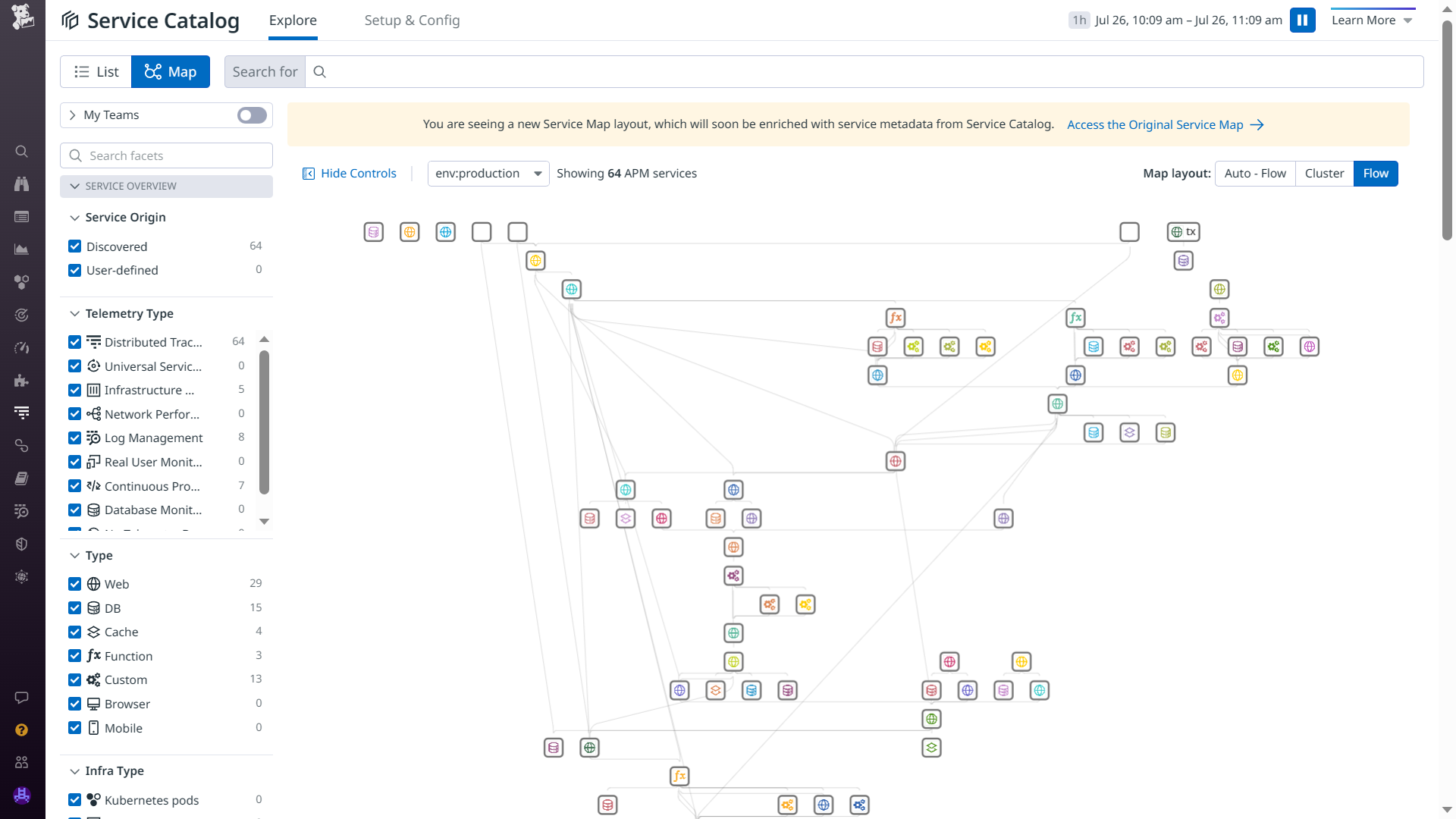This screenshot has height=819, width=1456.
Task: Select the Cluster map layout
Action: [x=1324, y=174]
